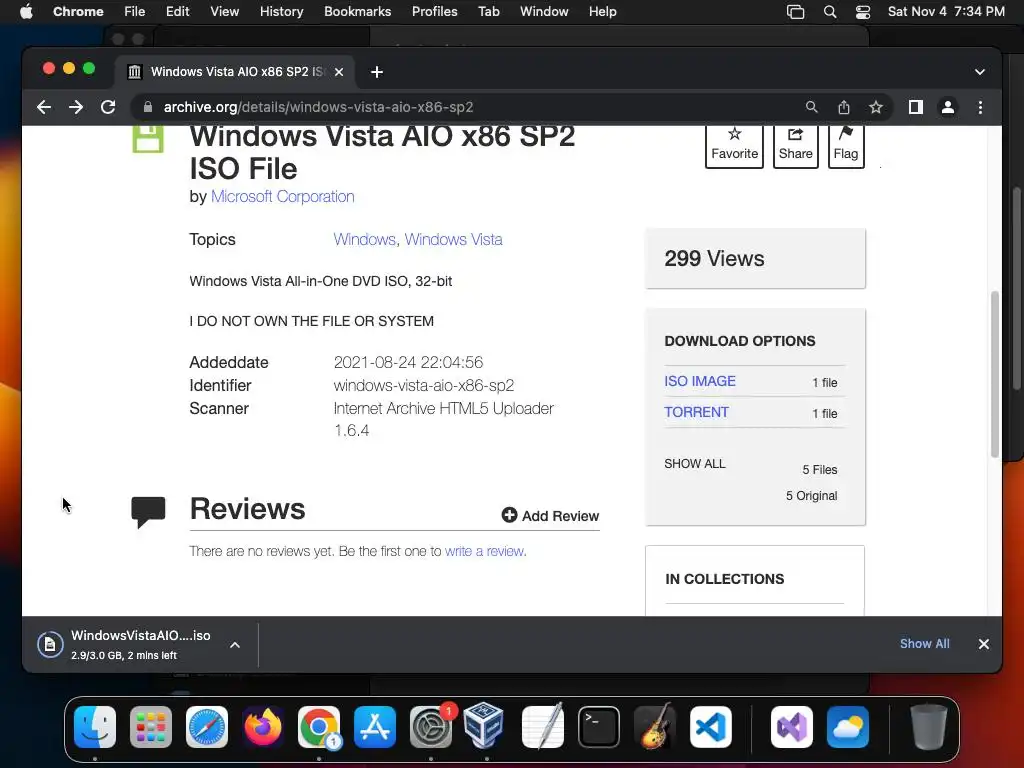Open a new tab

[377, 72]
